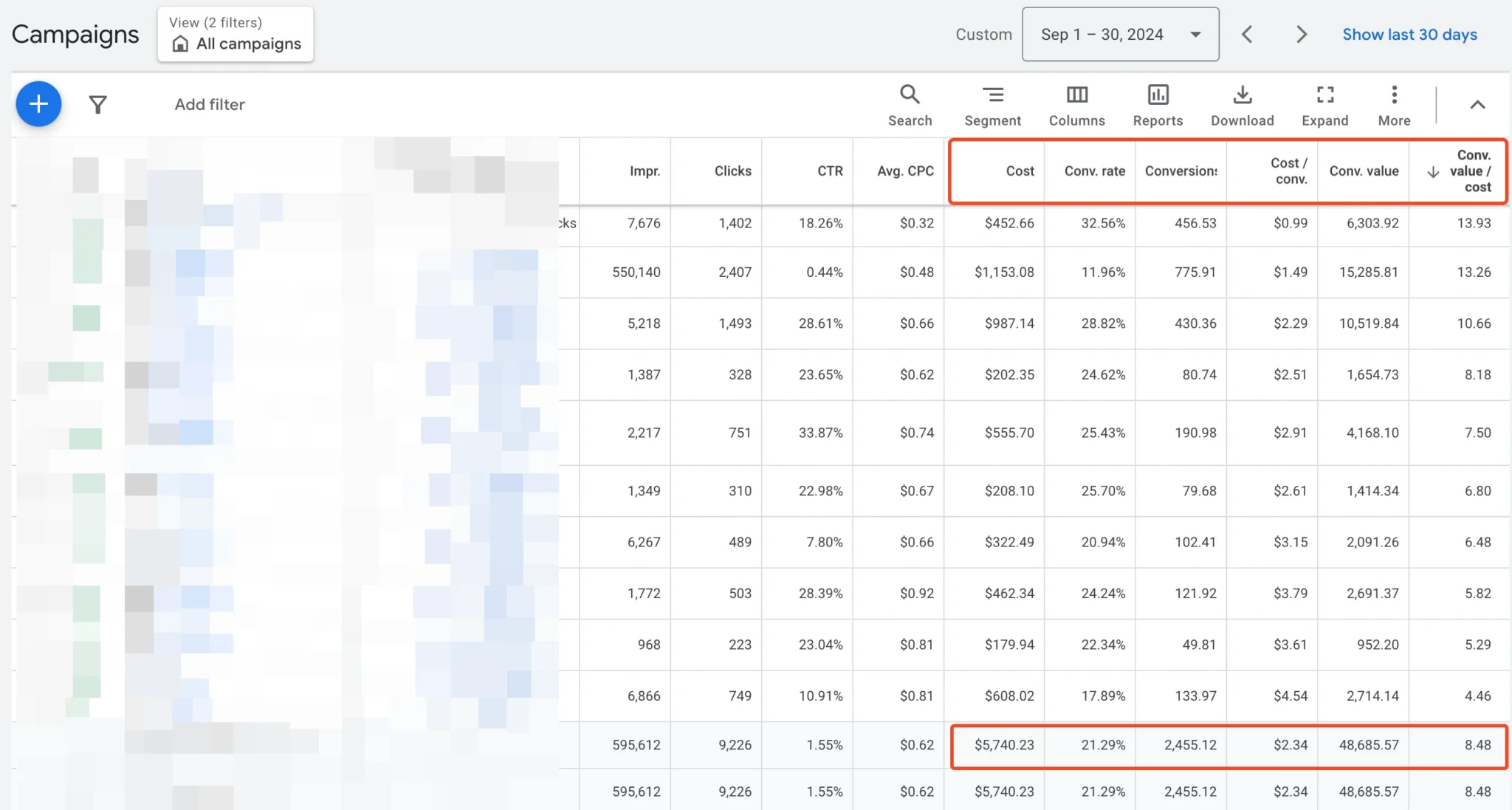Collapse the chart with the chevron arrow
This screenshot has width=1512, height=810.
pyautogui.click(x=1477, y=105)
